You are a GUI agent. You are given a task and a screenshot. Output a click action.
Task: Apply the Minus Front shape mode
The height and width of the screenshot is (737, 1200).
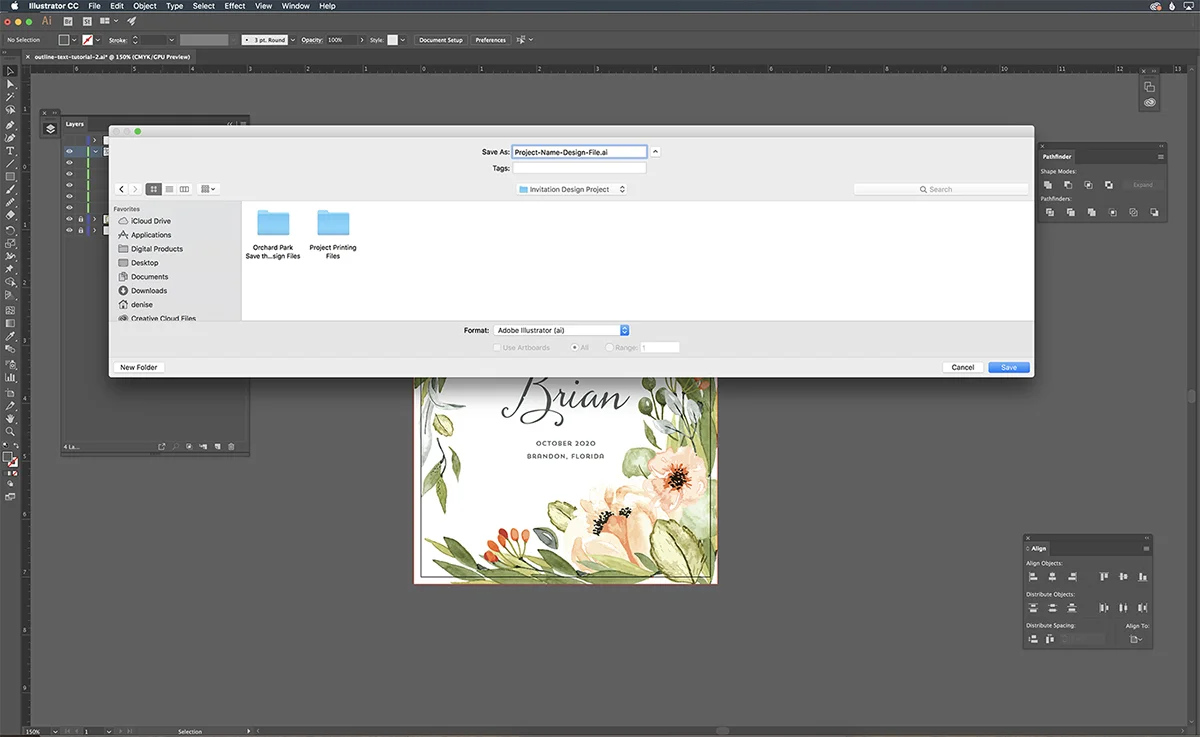[1068, 185]
